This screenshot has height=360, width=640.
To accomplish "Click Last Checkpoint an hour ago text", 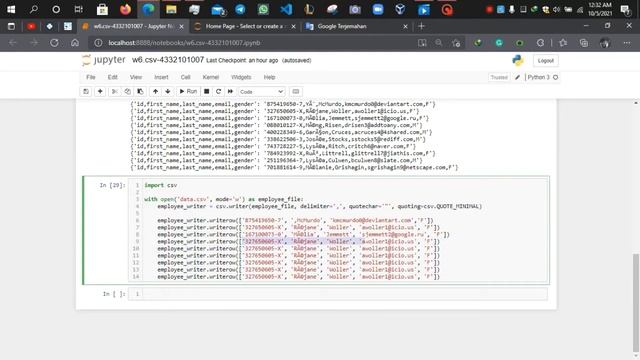I will (x=242, y=60).
